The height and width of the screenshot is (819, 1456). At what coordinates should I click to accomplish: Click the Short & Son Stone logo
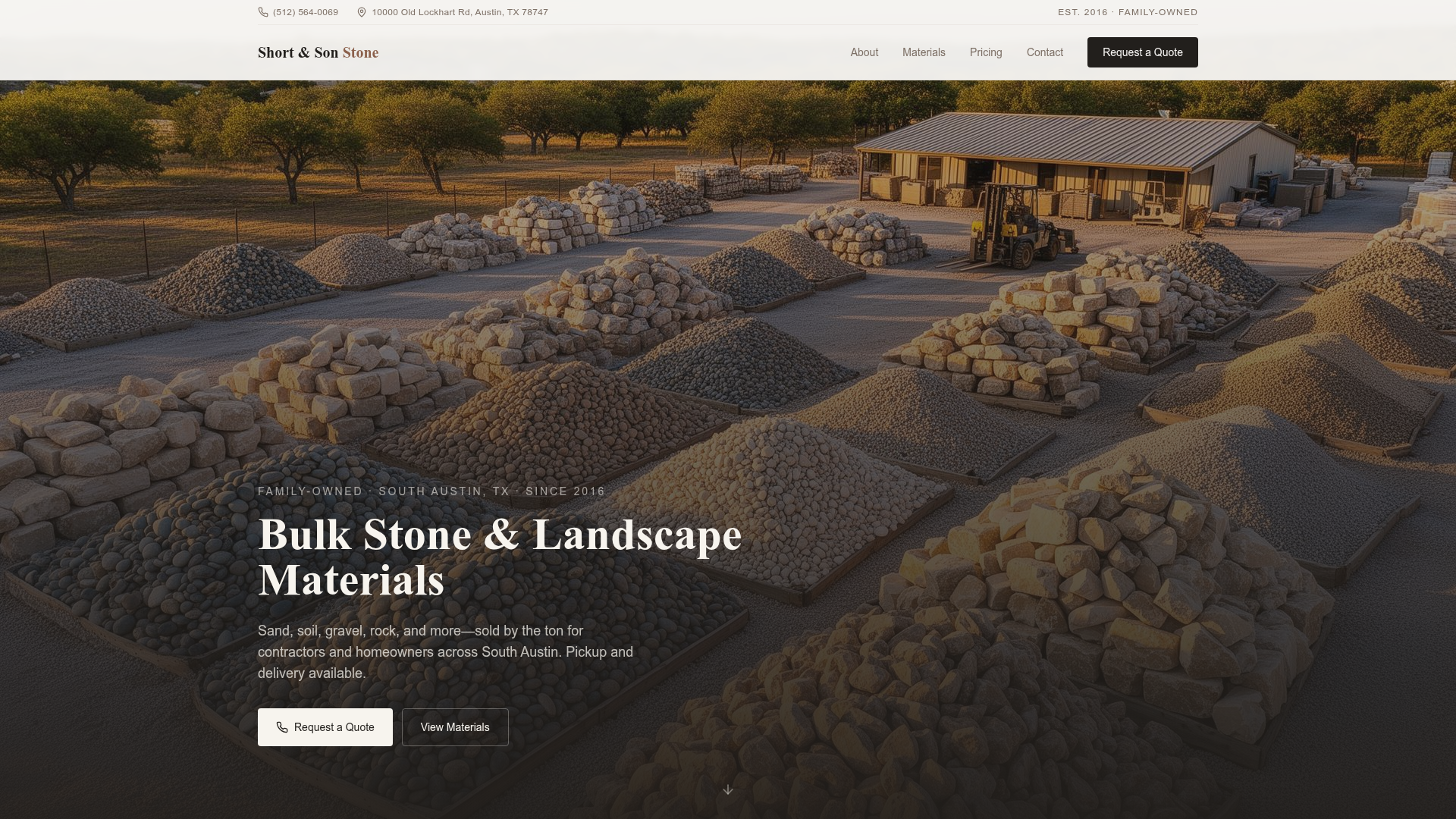[x=318, y=52]
